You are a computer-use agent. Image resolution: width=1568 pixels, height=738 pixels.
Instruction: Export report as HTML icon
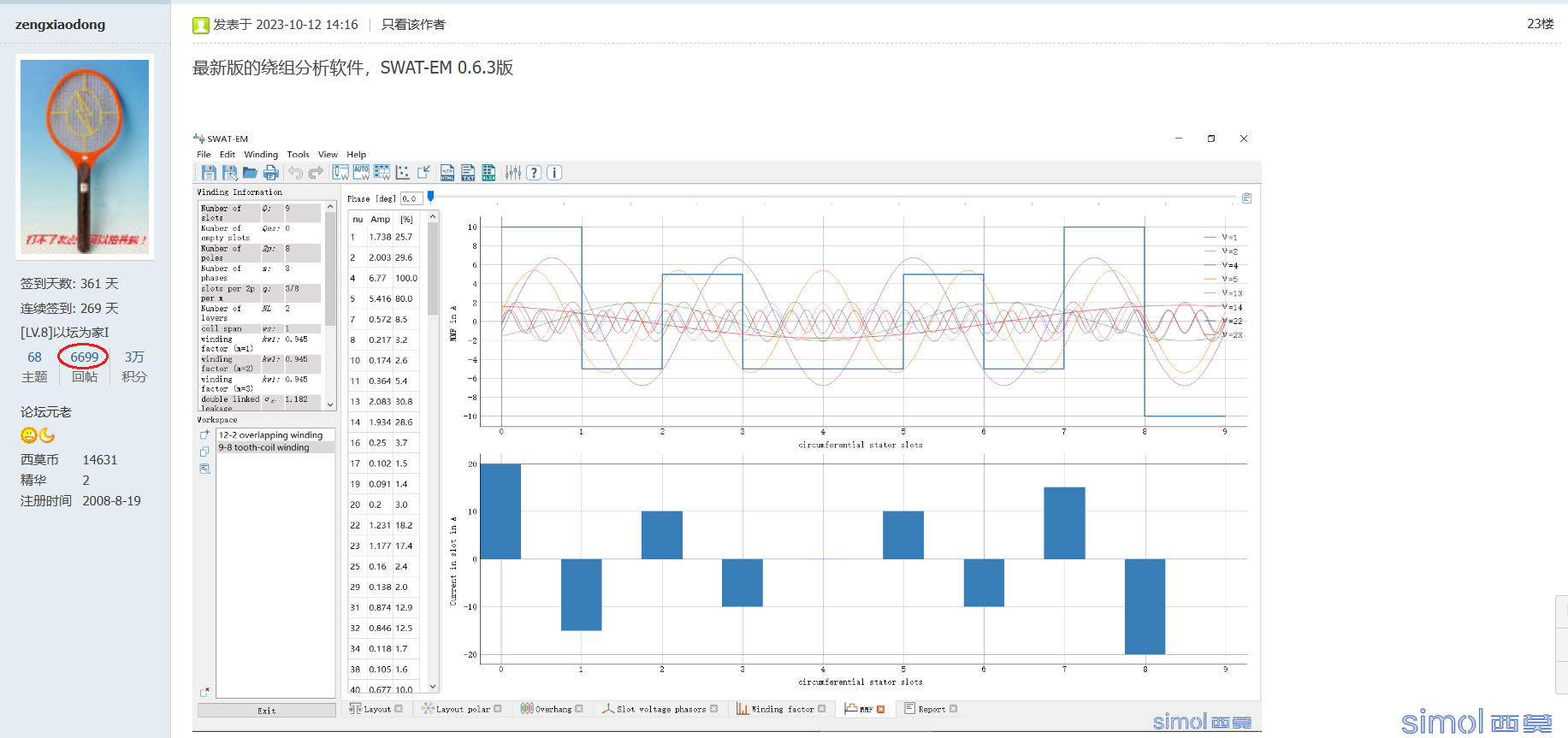[x=447, y=173]
